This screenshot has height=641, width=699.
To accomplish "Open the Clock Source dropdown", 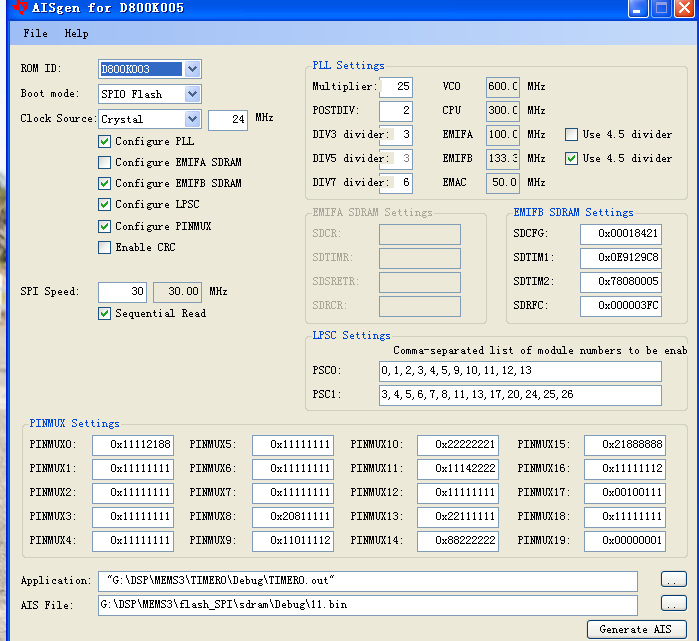I will [x=193, y=119].
